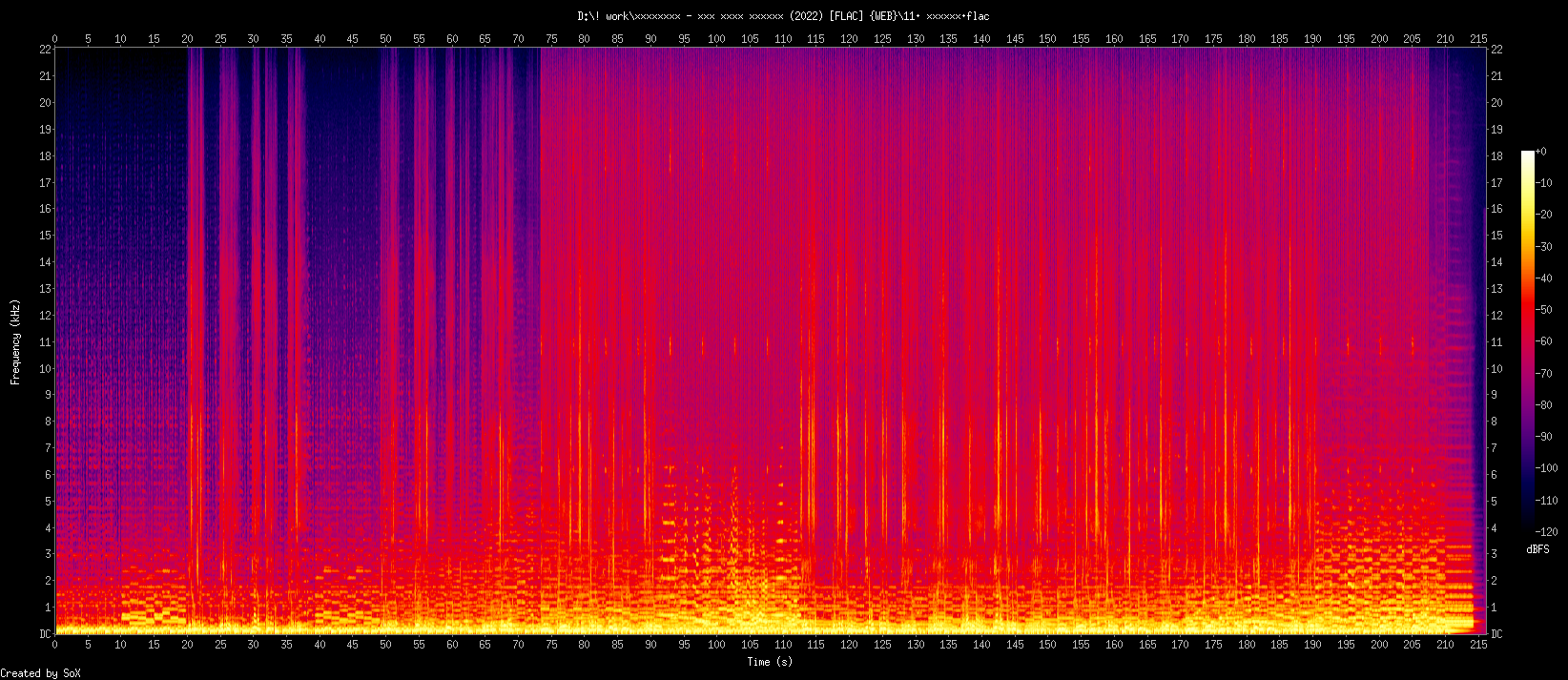Click the "Time (s)" axis label
Image resolution: width=1568 pixels, height=680 pixels.
[x=769, y=662]
